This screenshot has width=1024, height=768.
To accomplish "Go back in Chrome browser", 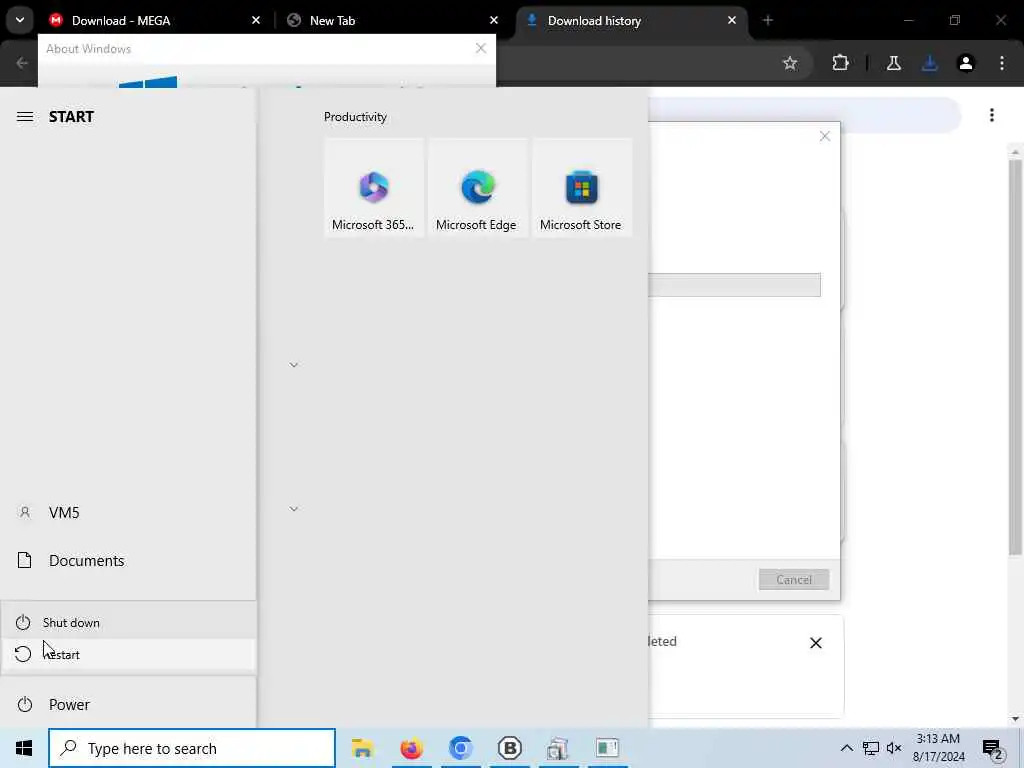I will point(22,63).
